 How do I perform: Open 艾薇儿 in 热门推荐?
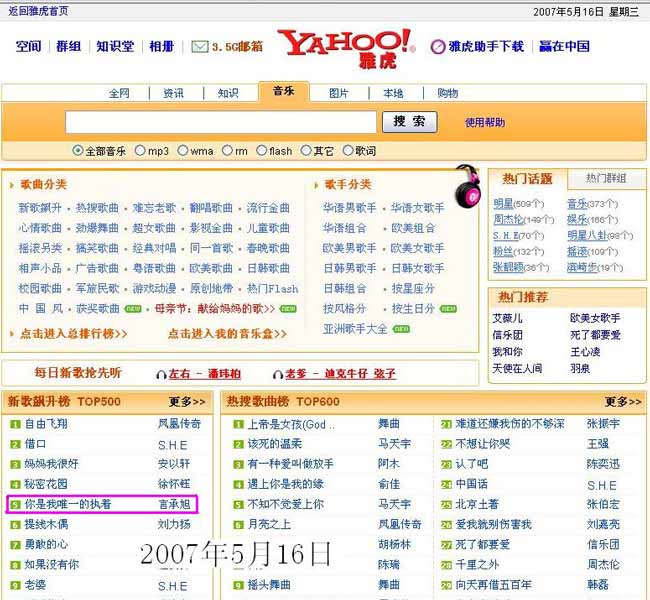[x=507, y=318]
